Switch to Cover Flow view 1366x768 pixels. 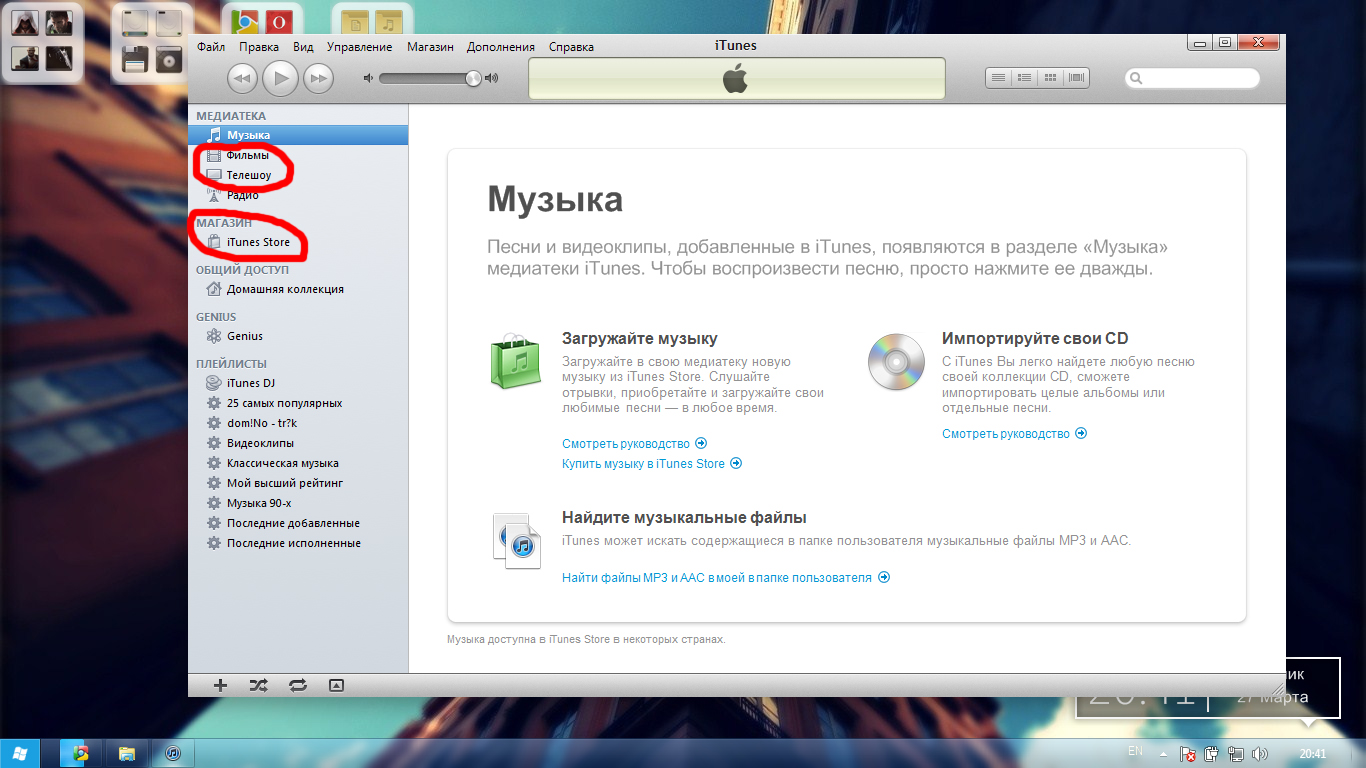(x=1076, y=78)
